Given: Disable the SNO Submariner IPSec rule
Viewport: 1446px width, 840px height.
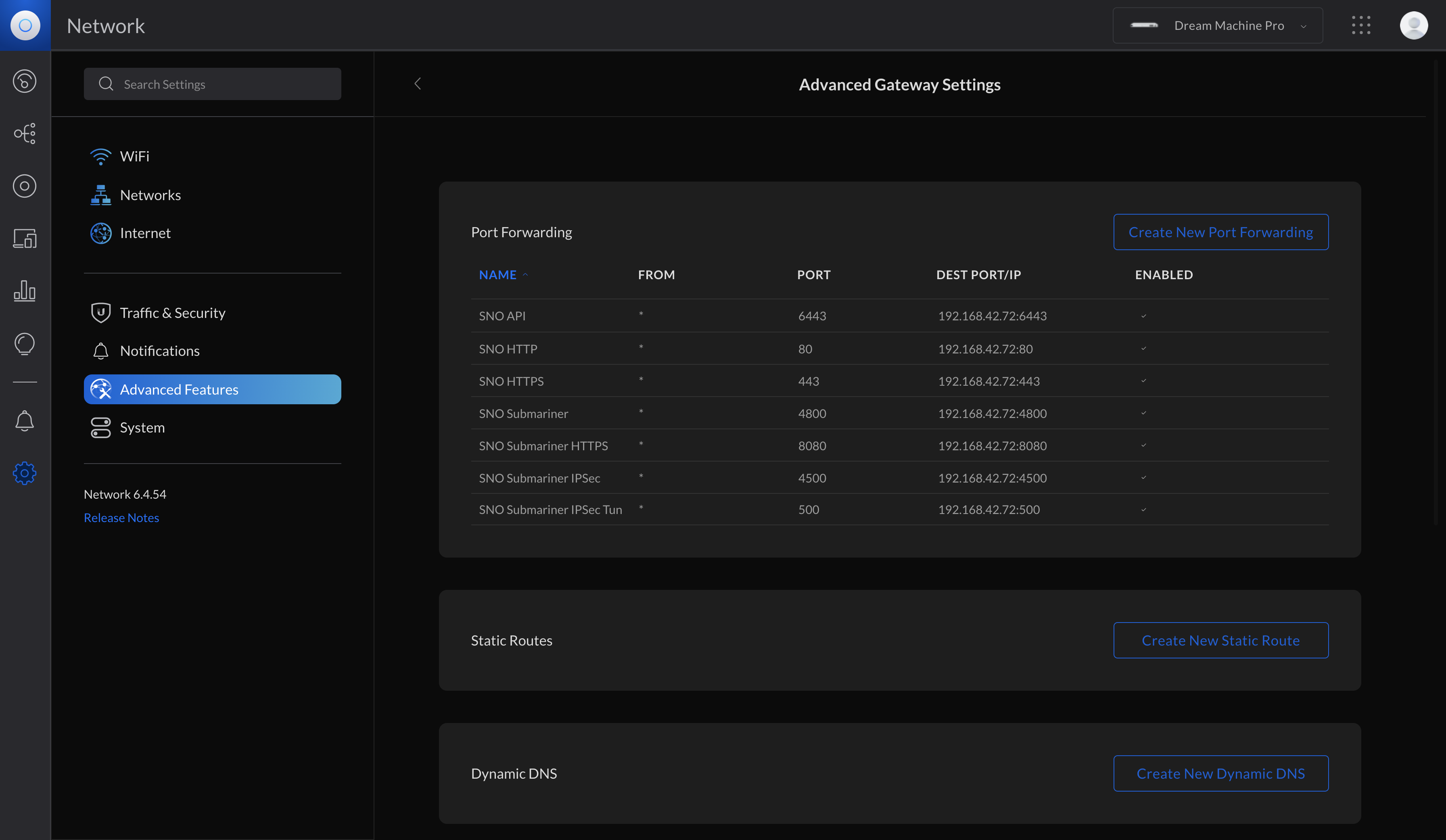Looking at the screenshot, I should (x=1143, y=477).
